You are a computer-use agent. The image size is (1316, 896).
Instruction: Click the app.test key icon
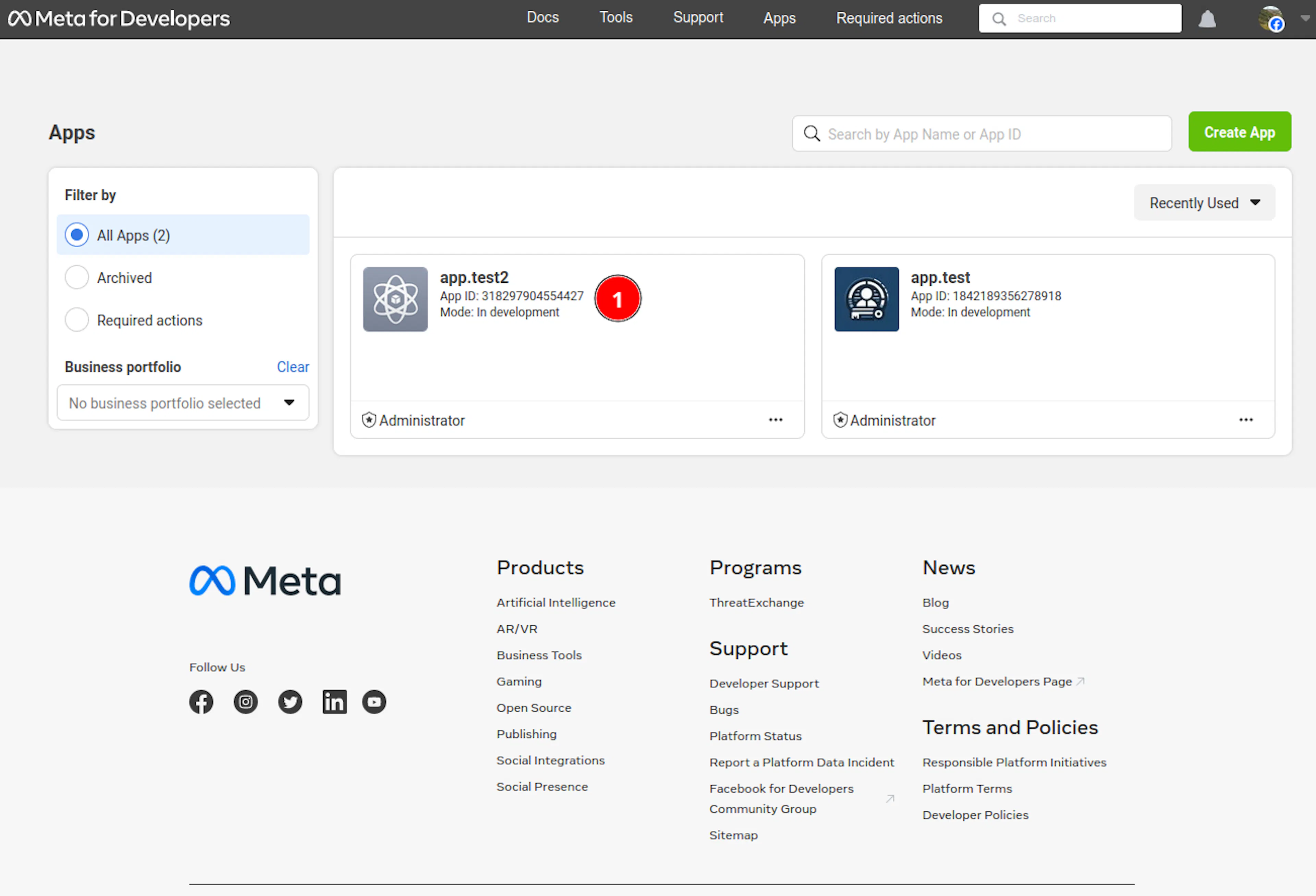coord(866,299)
